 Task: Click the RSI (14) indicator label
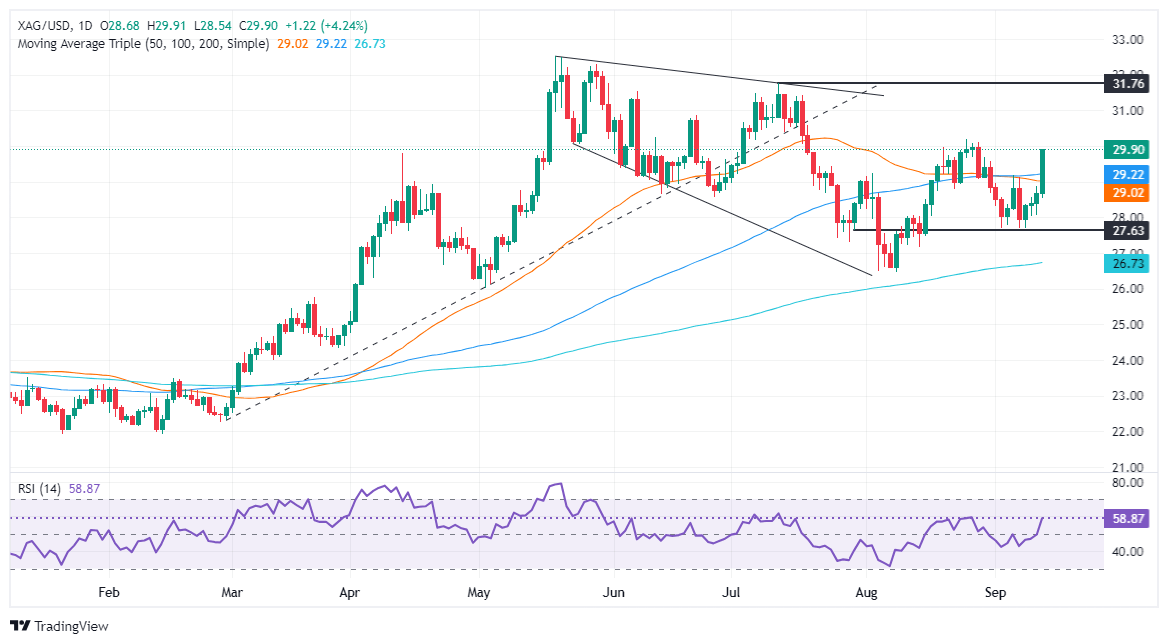(39, 489)
